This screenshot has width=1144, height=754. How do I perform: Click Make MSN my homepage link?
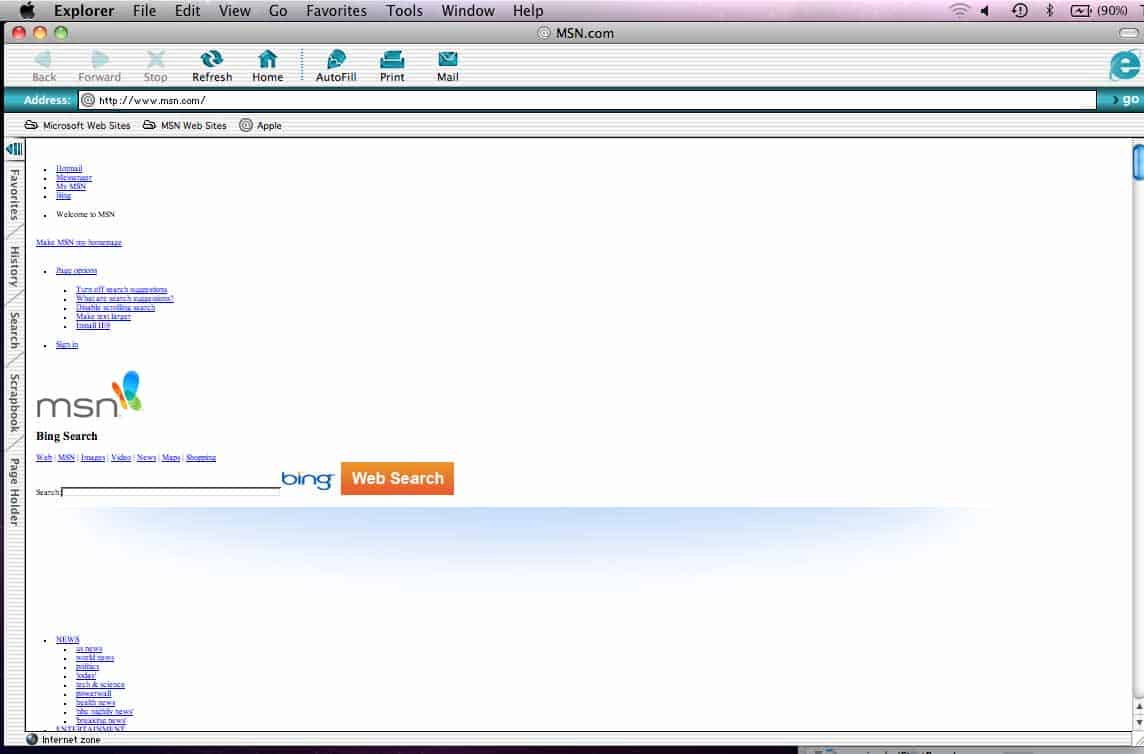(79, 242)
